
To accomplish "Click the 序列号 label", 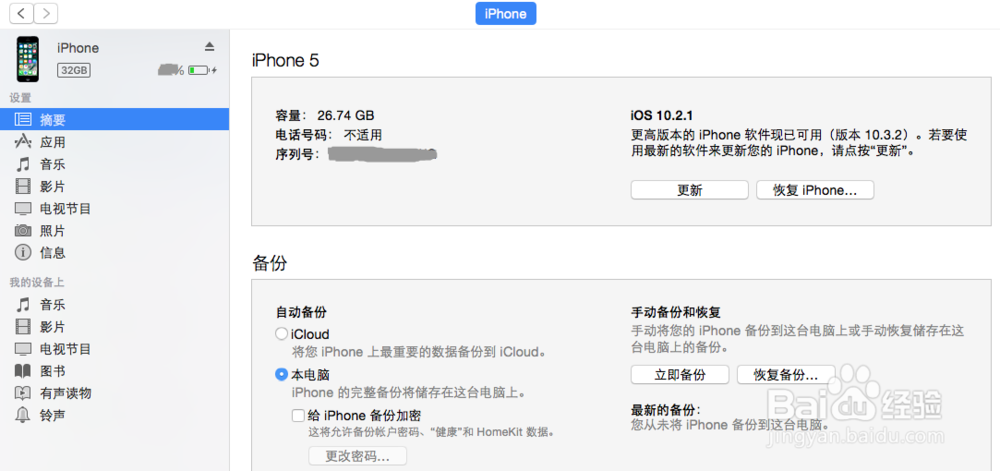I will (298, 154).
